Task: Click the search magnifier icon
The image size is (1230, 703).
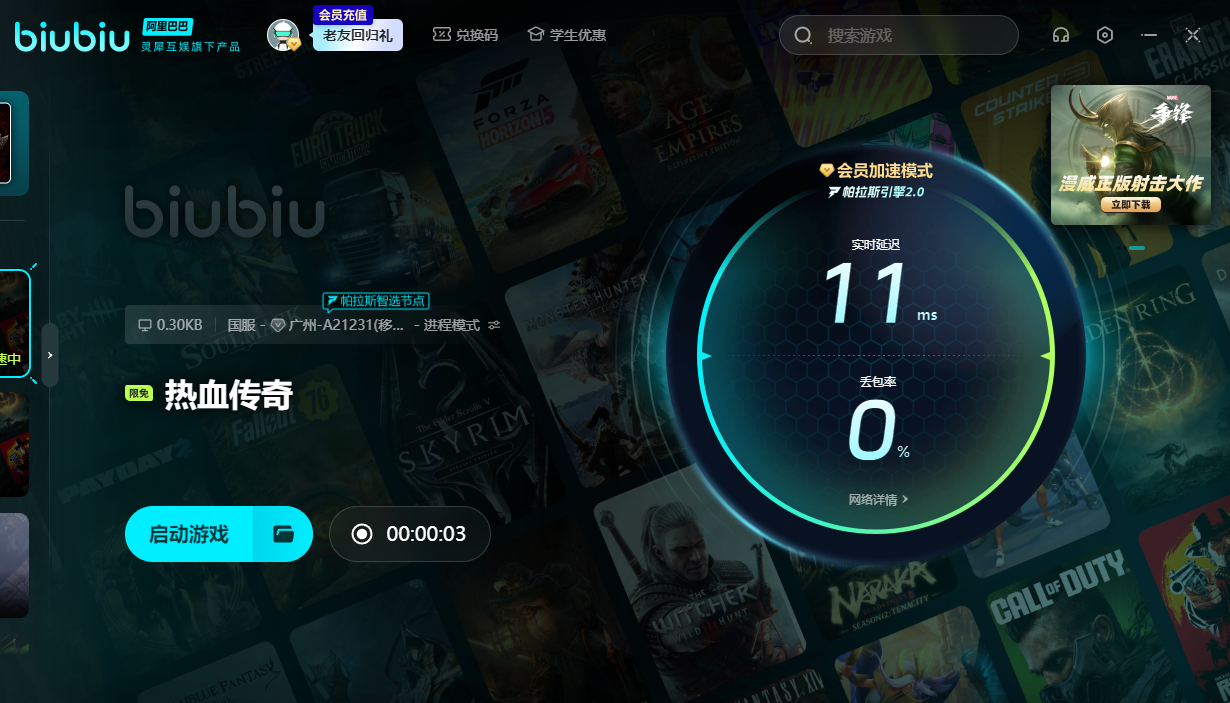Action: (803, 36)
